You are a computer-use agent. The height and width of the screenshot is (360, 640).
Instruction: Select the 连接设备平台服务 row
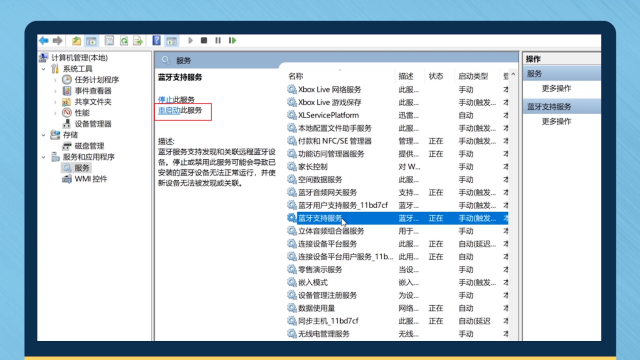(x=397, y=244)
